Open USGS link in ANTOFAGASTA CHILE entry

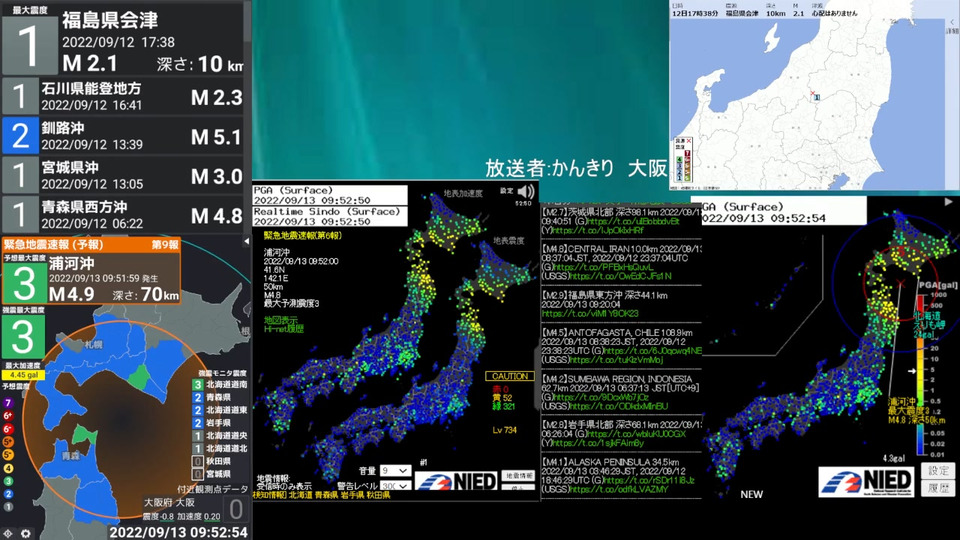click(x=616, y=360)
